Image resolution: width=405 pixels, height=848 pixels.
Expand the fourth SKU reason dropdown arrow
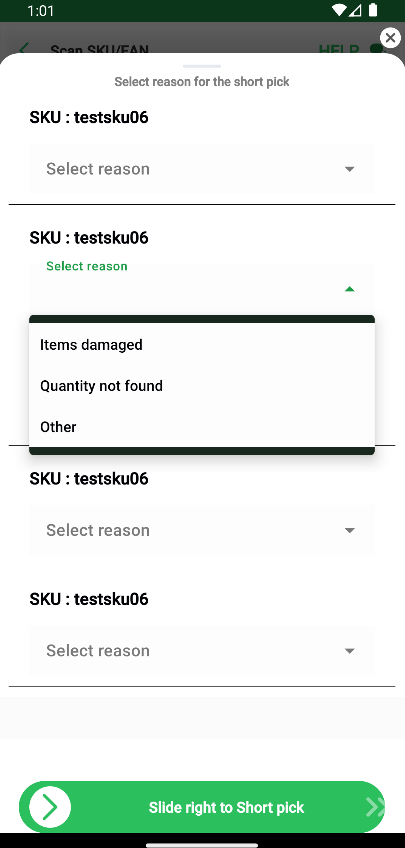[349, 651]
